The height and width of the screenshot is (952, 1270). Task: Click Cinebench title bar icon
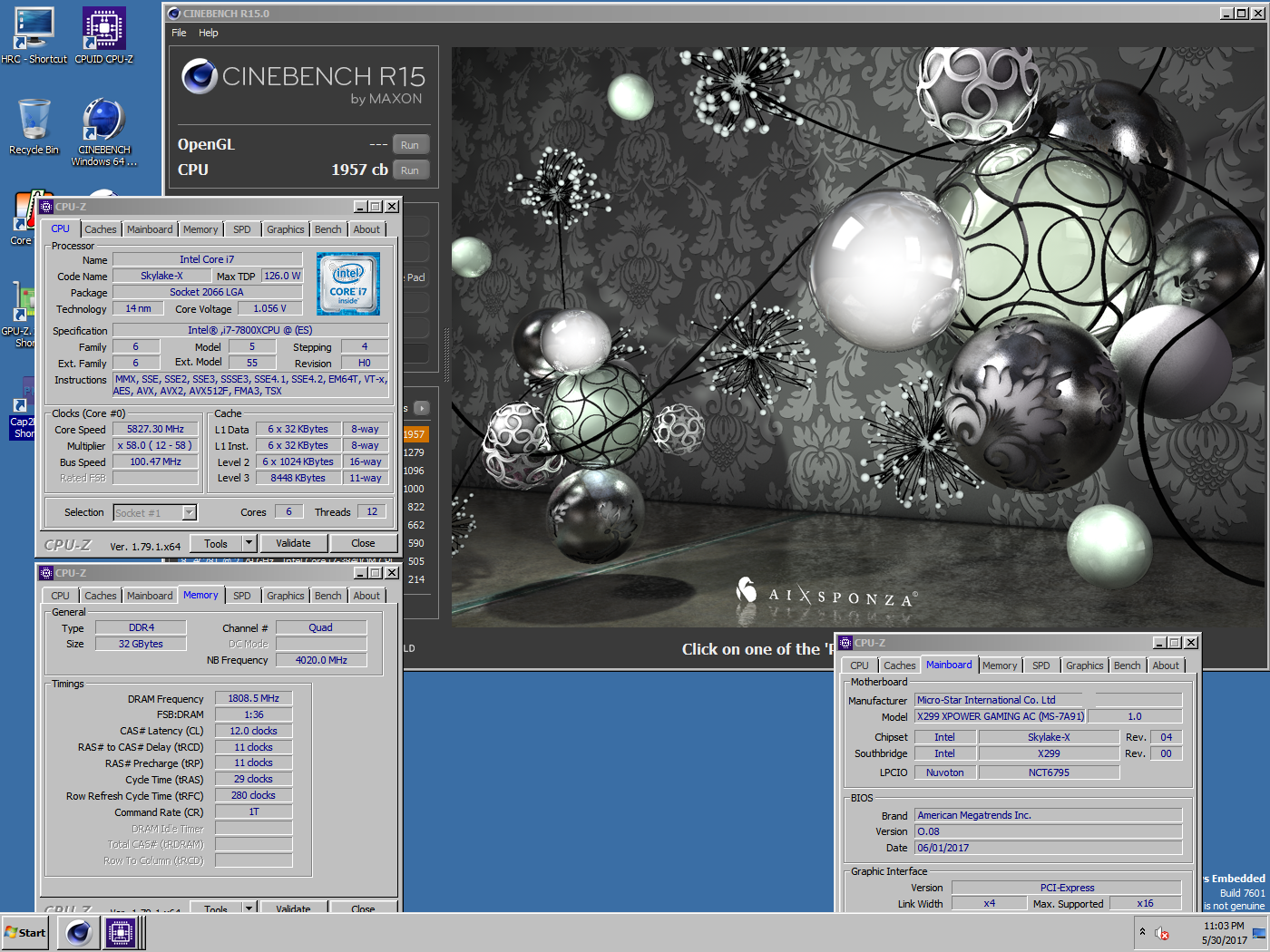point(174,14)
